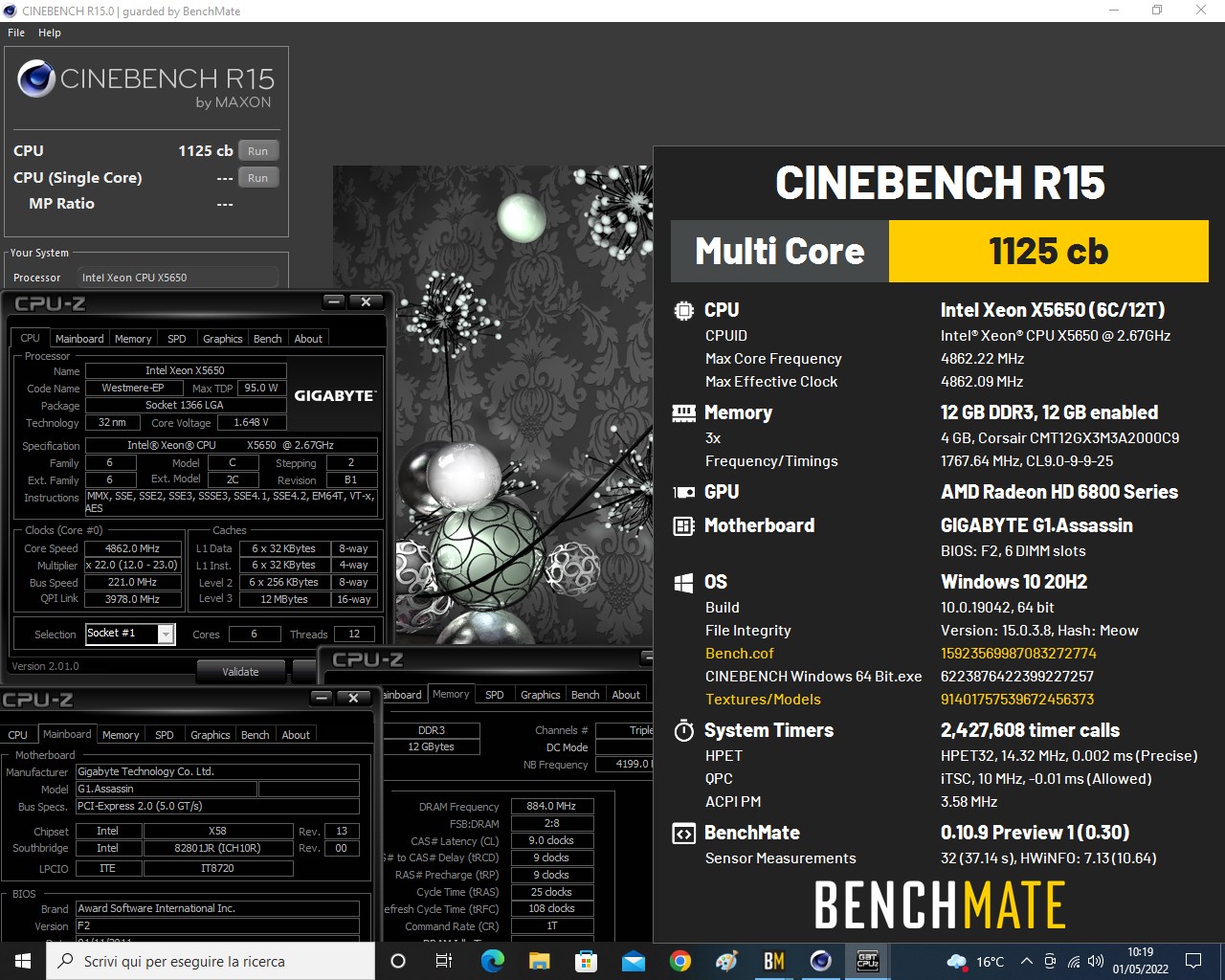Click the yellow 1125 cb score box
Screen dimensions: 1225x980
click(1049, 252)
